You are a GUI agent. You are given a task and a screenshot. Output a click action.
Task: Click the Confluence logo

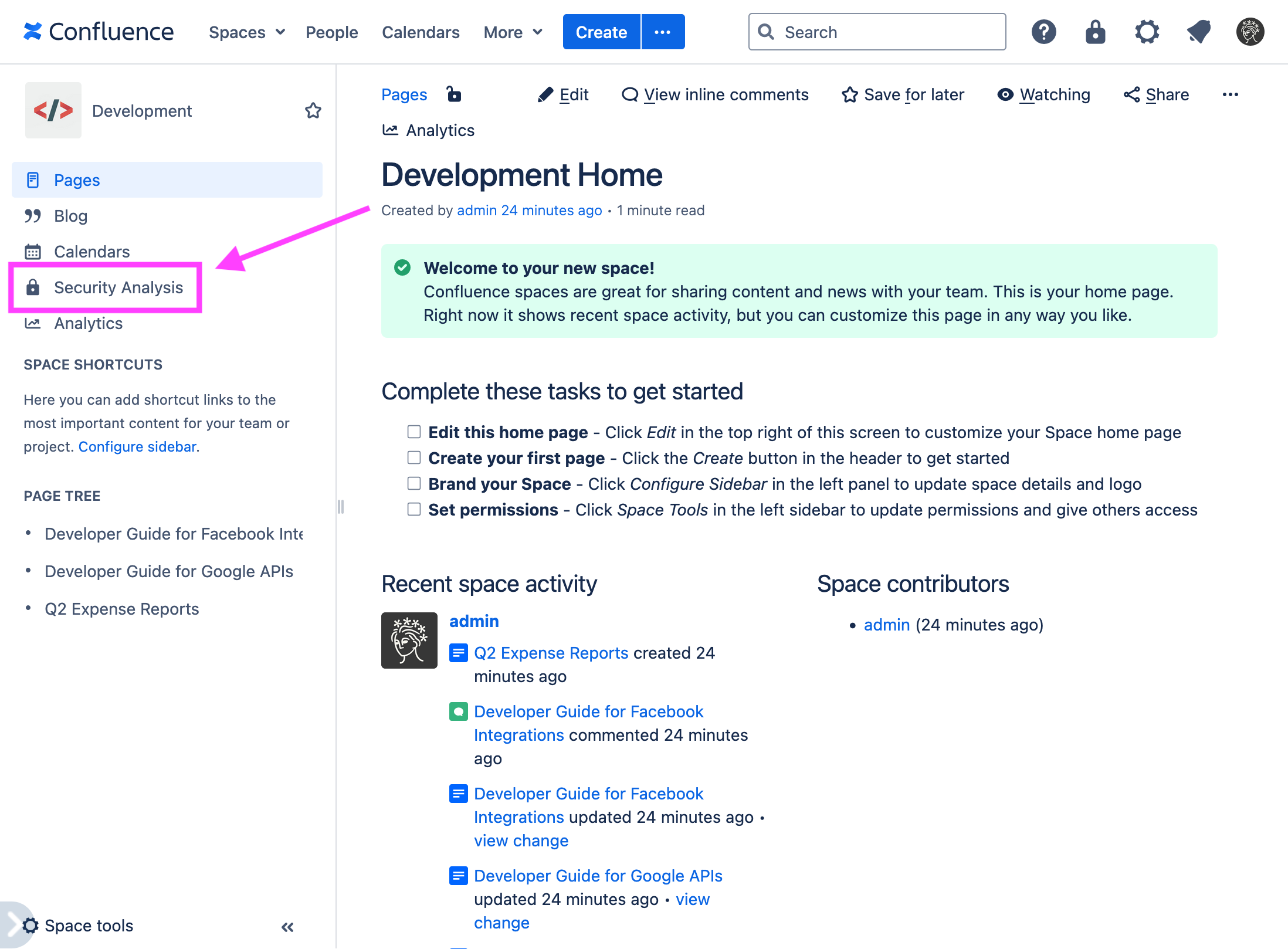point(99,32)
